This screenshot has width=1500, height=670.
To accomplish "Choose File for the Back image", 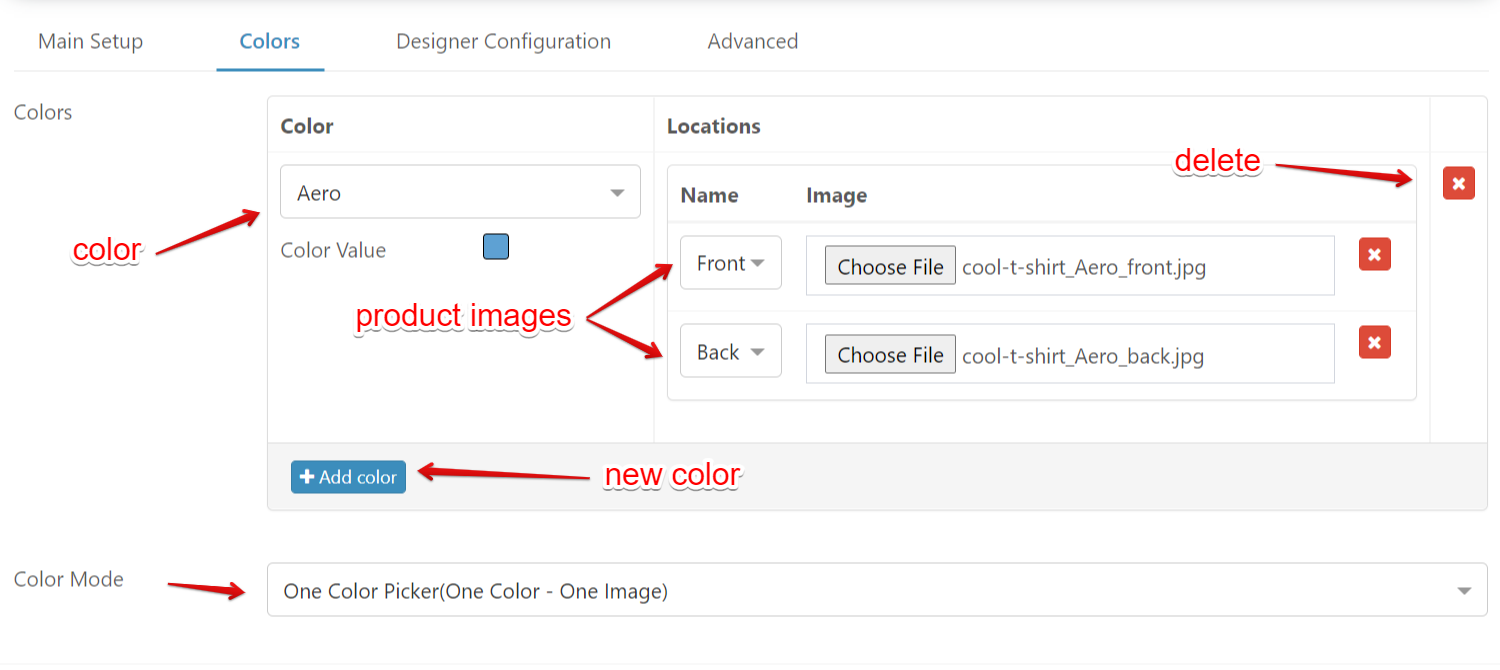I will click(890, 355).
